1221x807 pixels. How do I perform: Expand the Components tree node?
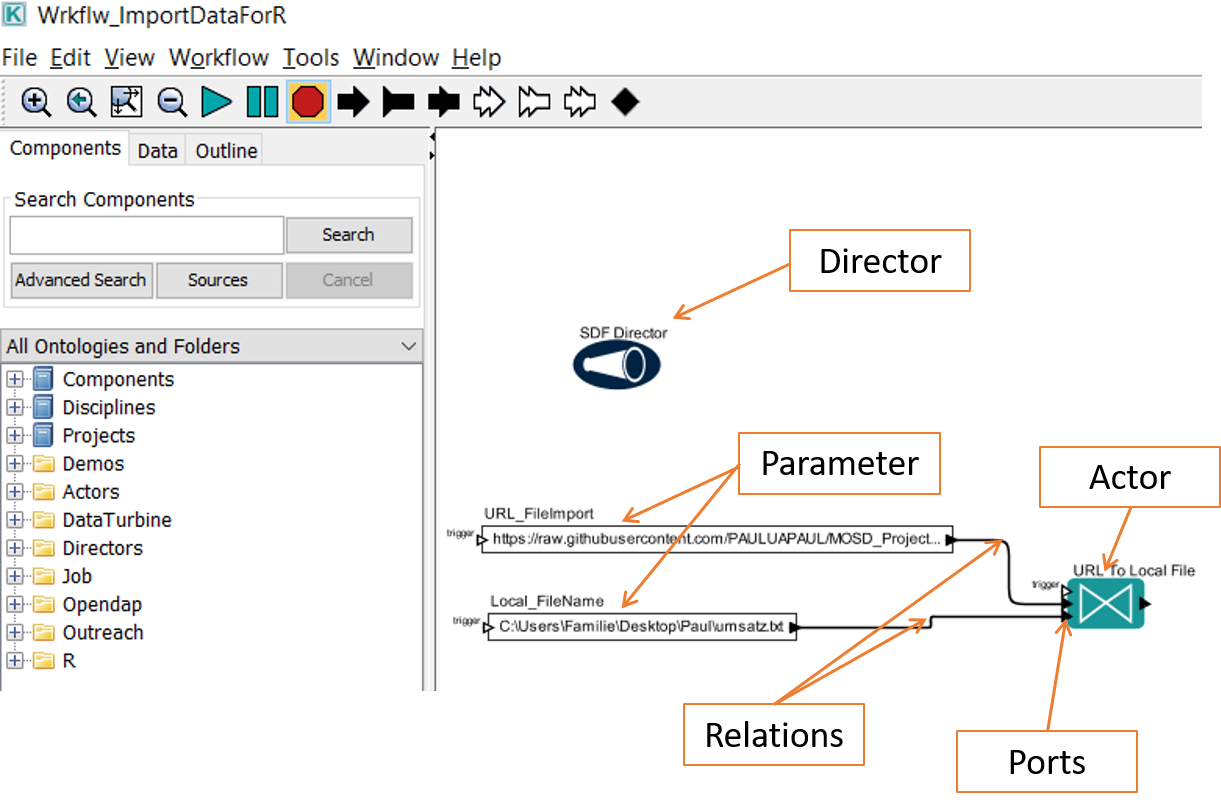[x=15, y=379]
